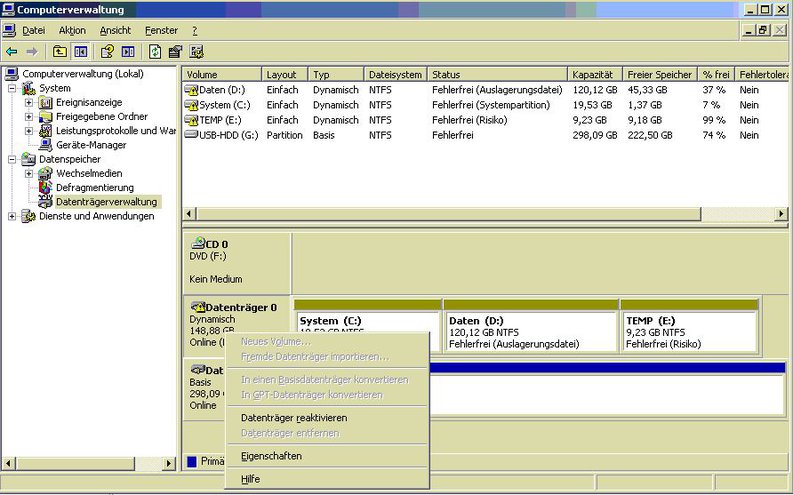793x495 pixels.
Task: Click the CD 0 drive icon
Action: tap(198, 243)
